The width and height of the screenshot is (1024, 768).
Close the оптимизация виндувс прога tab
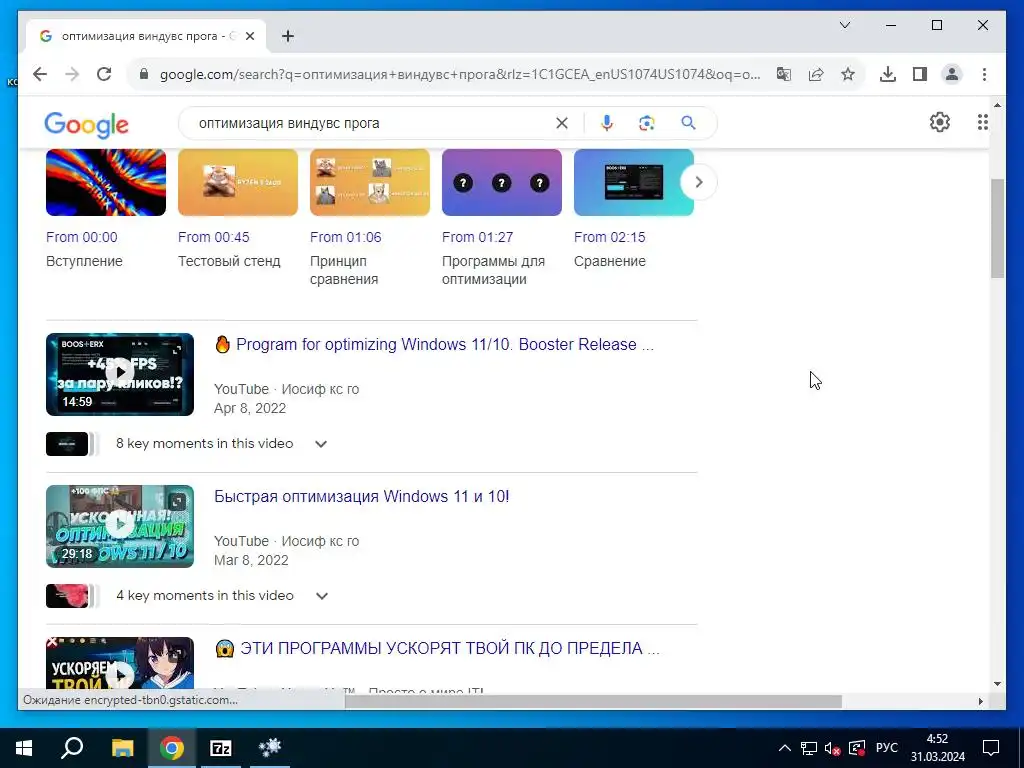pyautogui.click(x=250, y=36)
